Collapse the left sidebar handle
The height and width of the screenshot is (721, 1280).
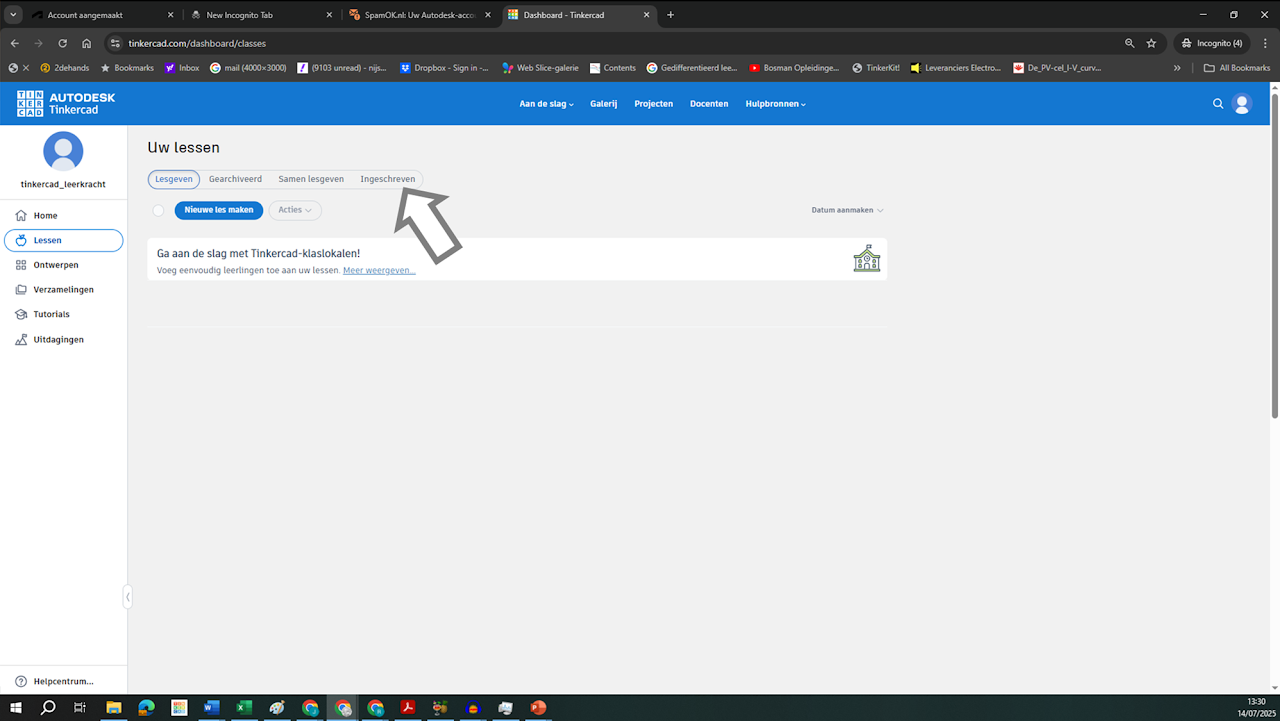click(x=127, y=597)
